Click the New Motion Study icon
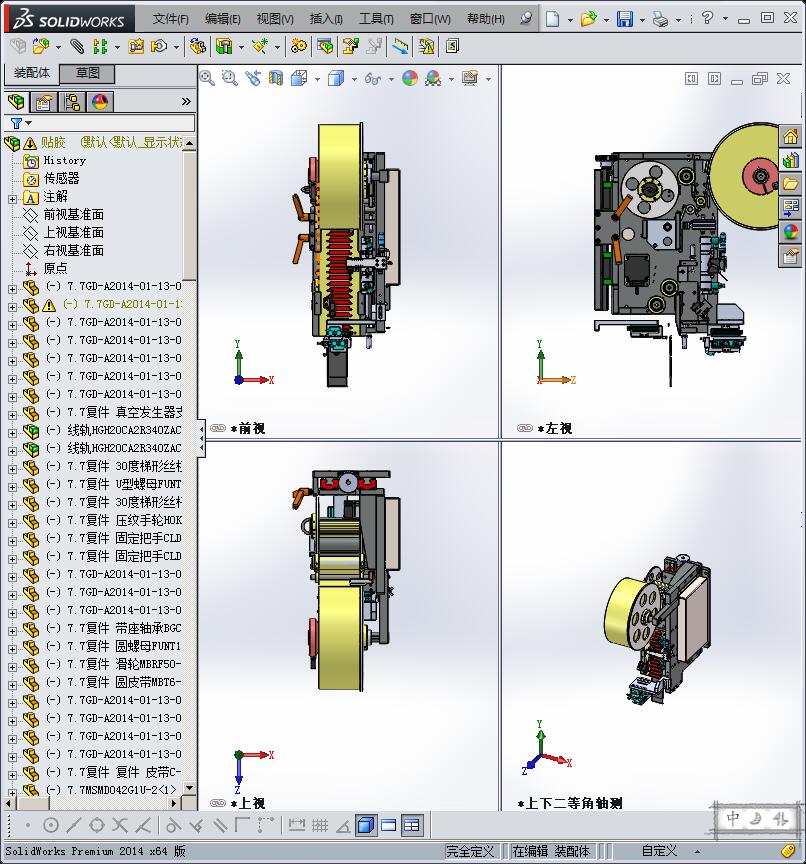This screenshot has height=864, width=806. click(x=299, y=46)
